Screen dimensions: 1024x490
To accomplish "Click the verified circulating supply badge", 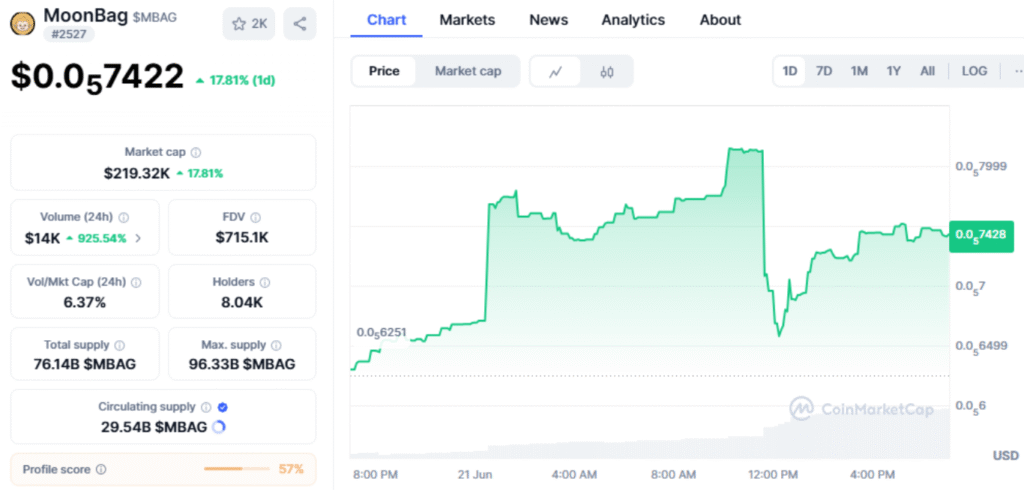I will click(222, 407).
